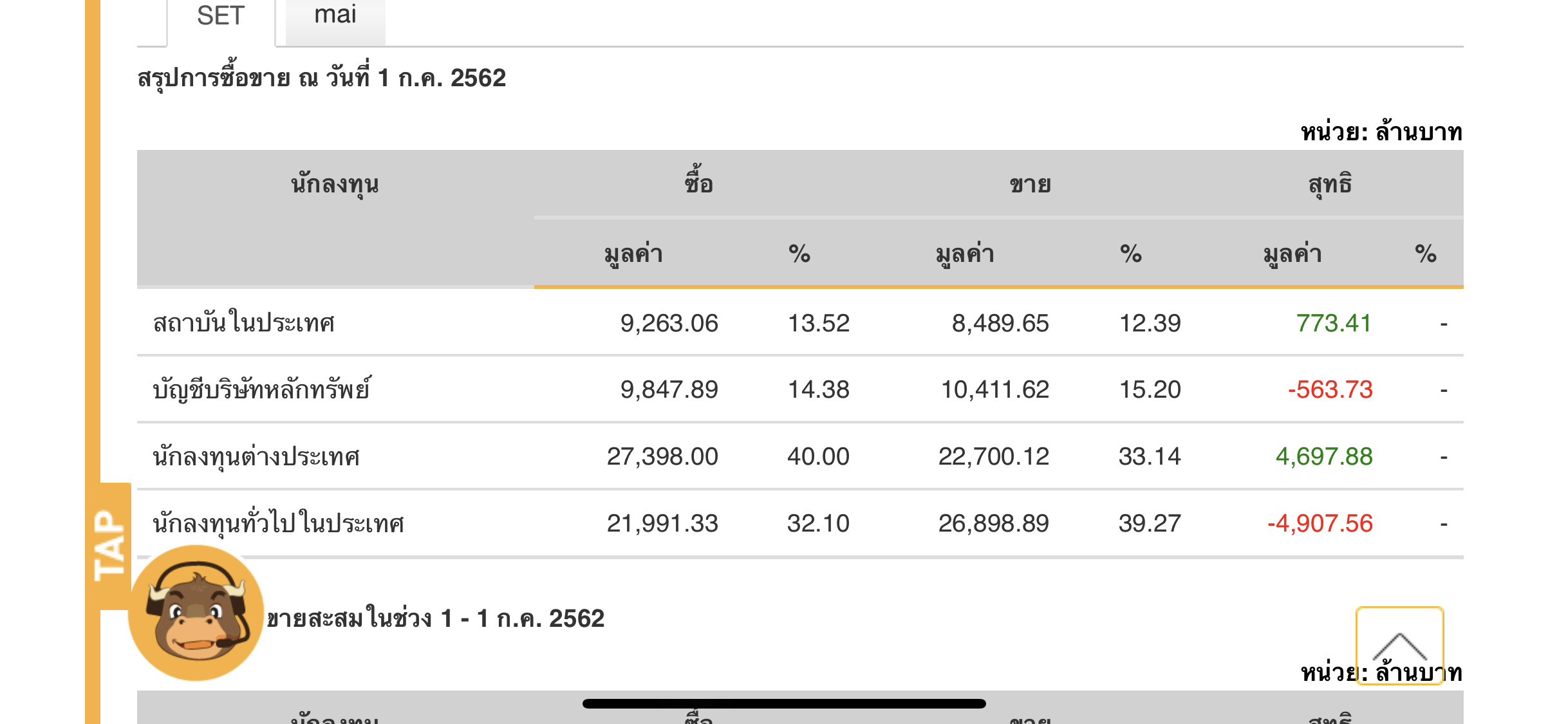1568x724 pixels.
Task: Click the สุทธิ column header
Action: [x=1329, y=184]
